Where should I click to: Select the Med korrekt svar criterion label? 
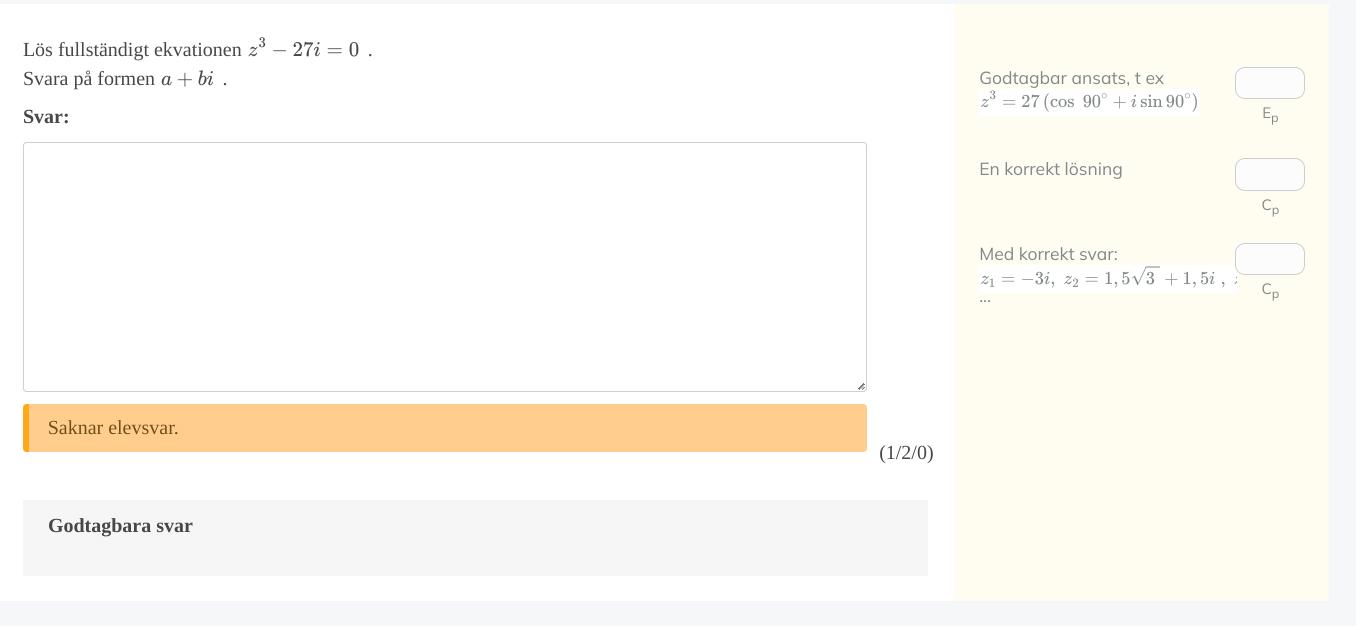pyautogui.click(x=1048, y=254)
